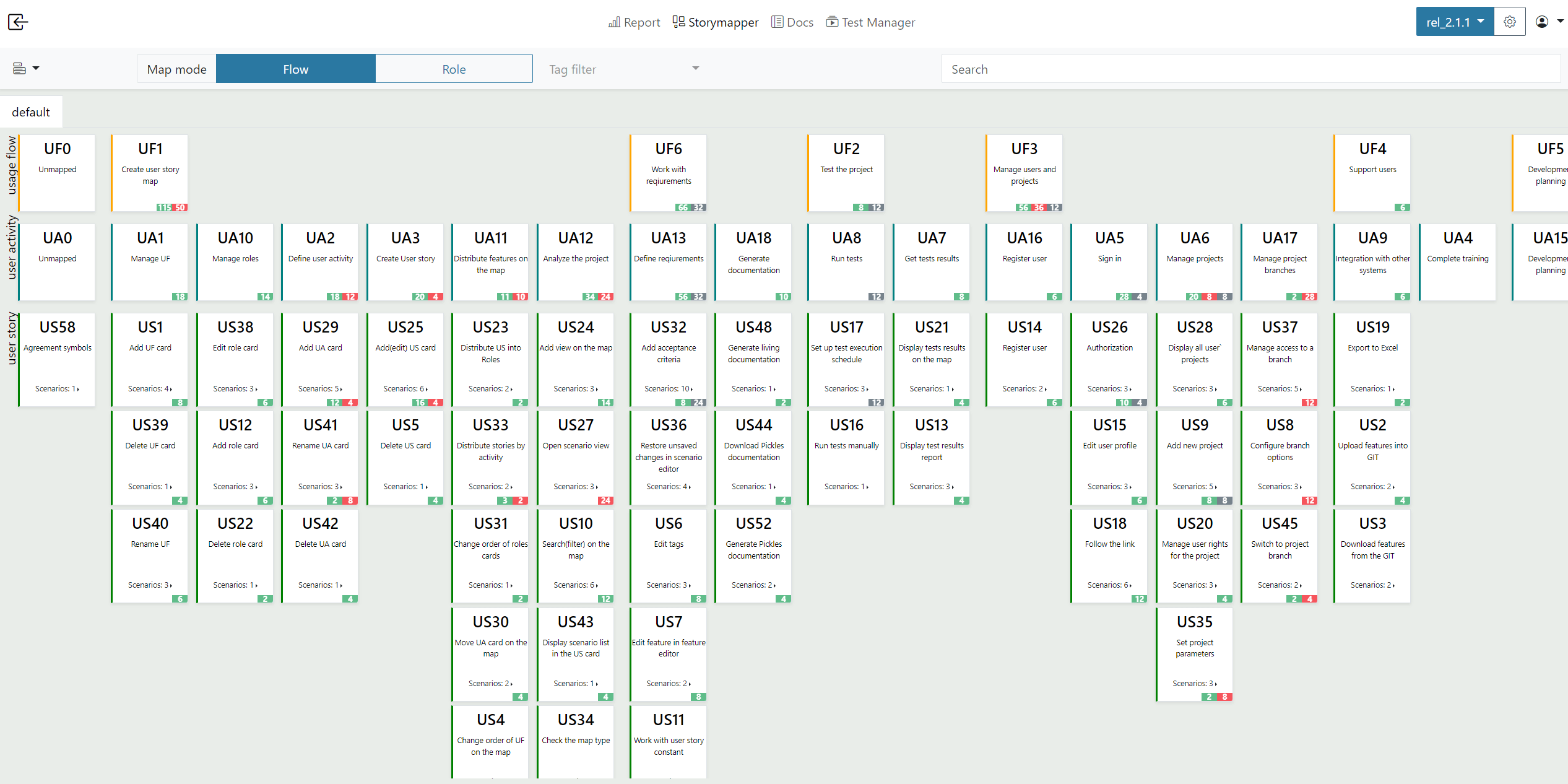The height and width of the screenshot is (784, 1568).
Task: Click "Generate living documentation" on US48
Action: (754, 354)
